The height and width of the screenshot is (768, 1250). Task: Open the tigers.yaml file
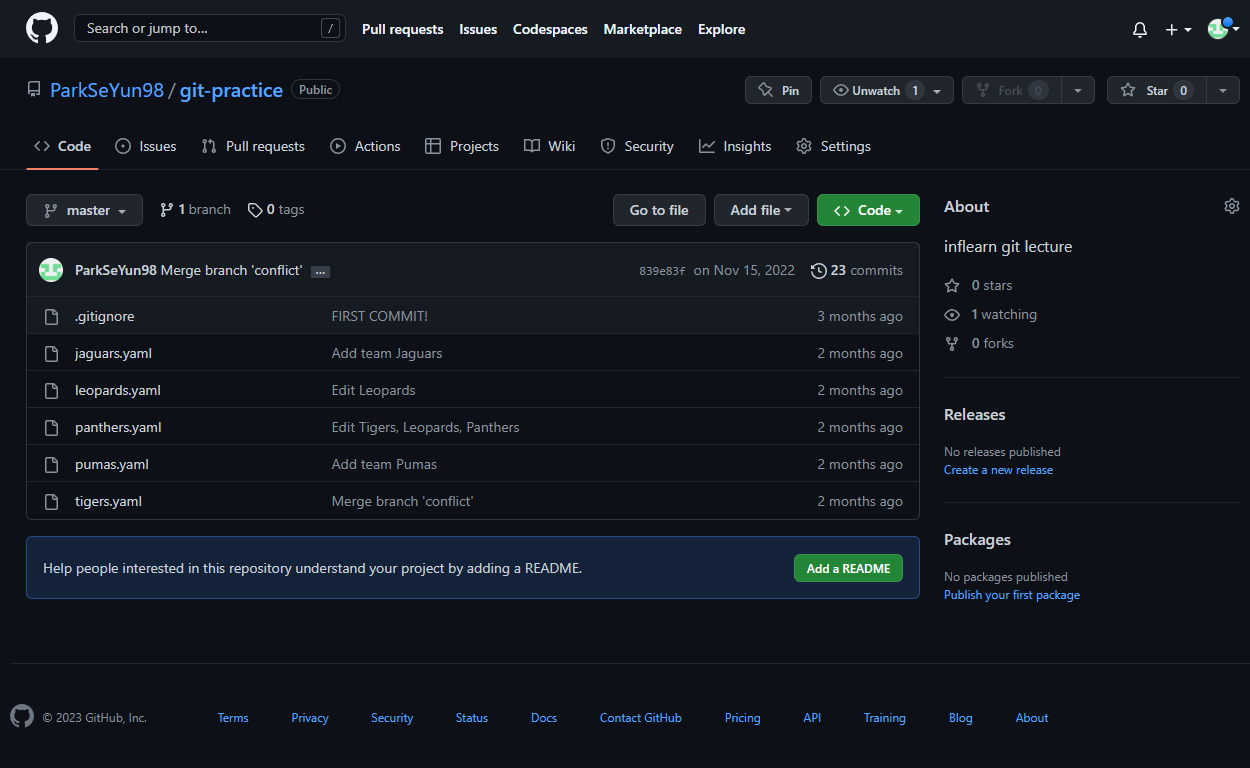pos(108,501)
